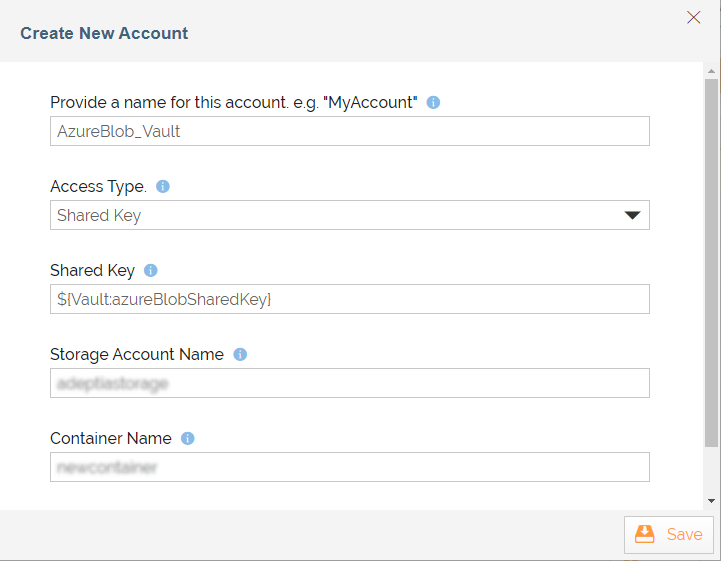721x561 pixels.
Task: Click the Create New Account title
Action: pos(104,33)
